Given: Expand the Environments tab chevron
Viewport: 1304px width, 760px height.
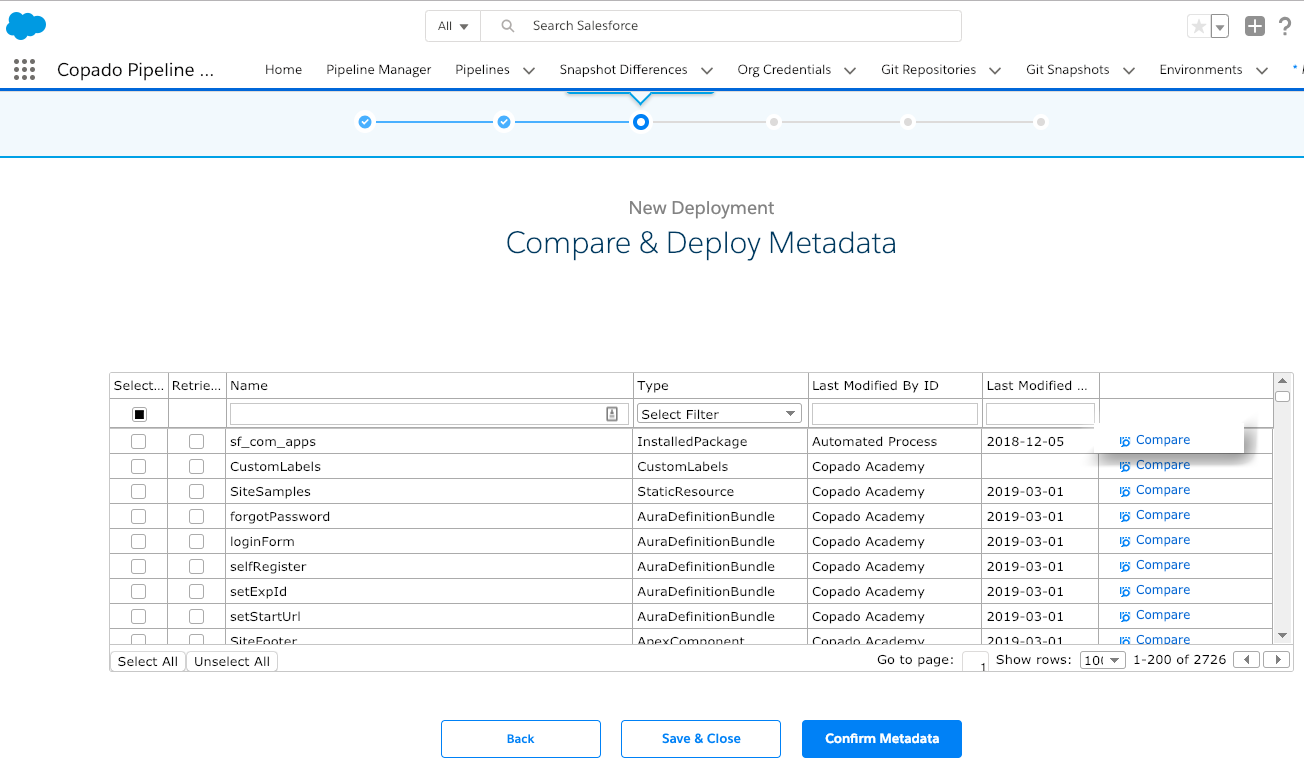Looking at the screenshot, I should [x=1262, y=70].
